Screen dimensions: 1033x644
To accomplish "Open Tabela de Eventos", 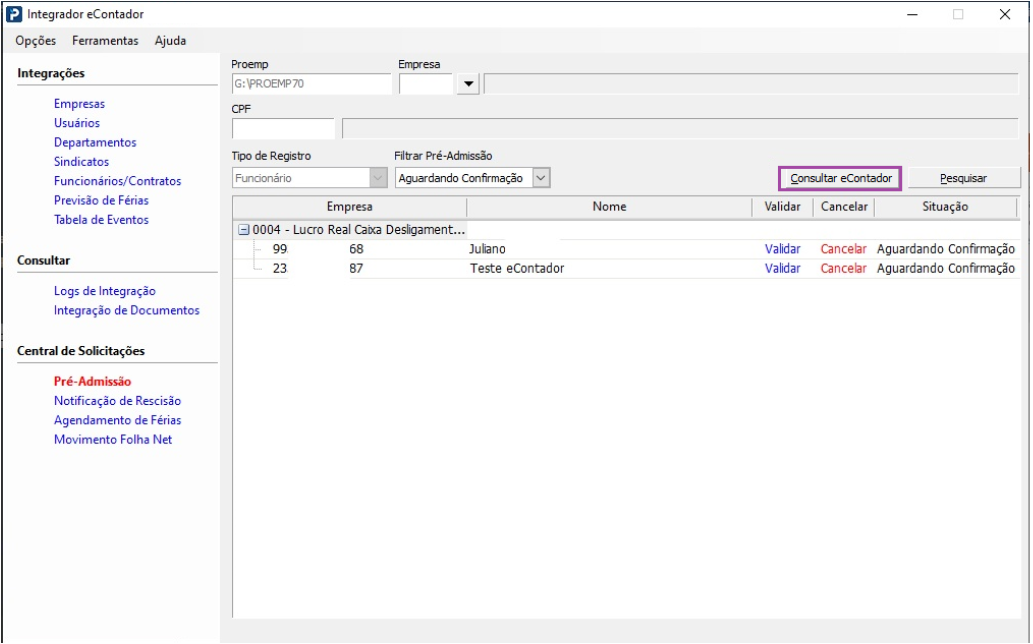I will pyautogui.click(x=101, y=220).
